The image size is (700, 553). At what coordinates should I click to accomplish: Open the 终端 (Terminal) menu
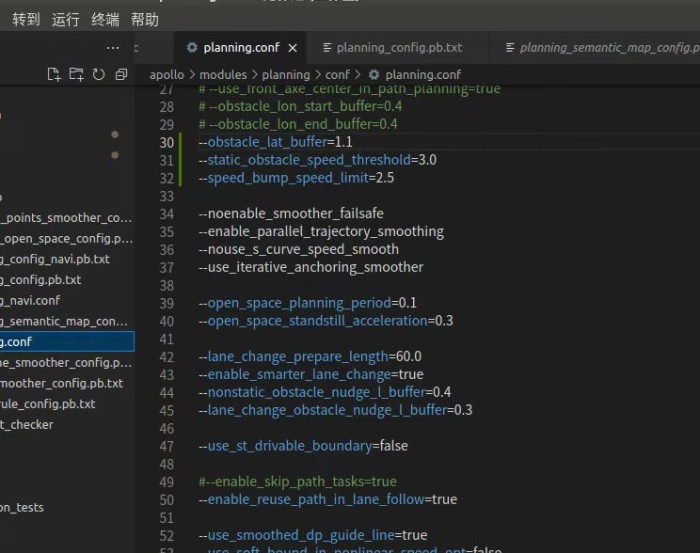[105, 19]
